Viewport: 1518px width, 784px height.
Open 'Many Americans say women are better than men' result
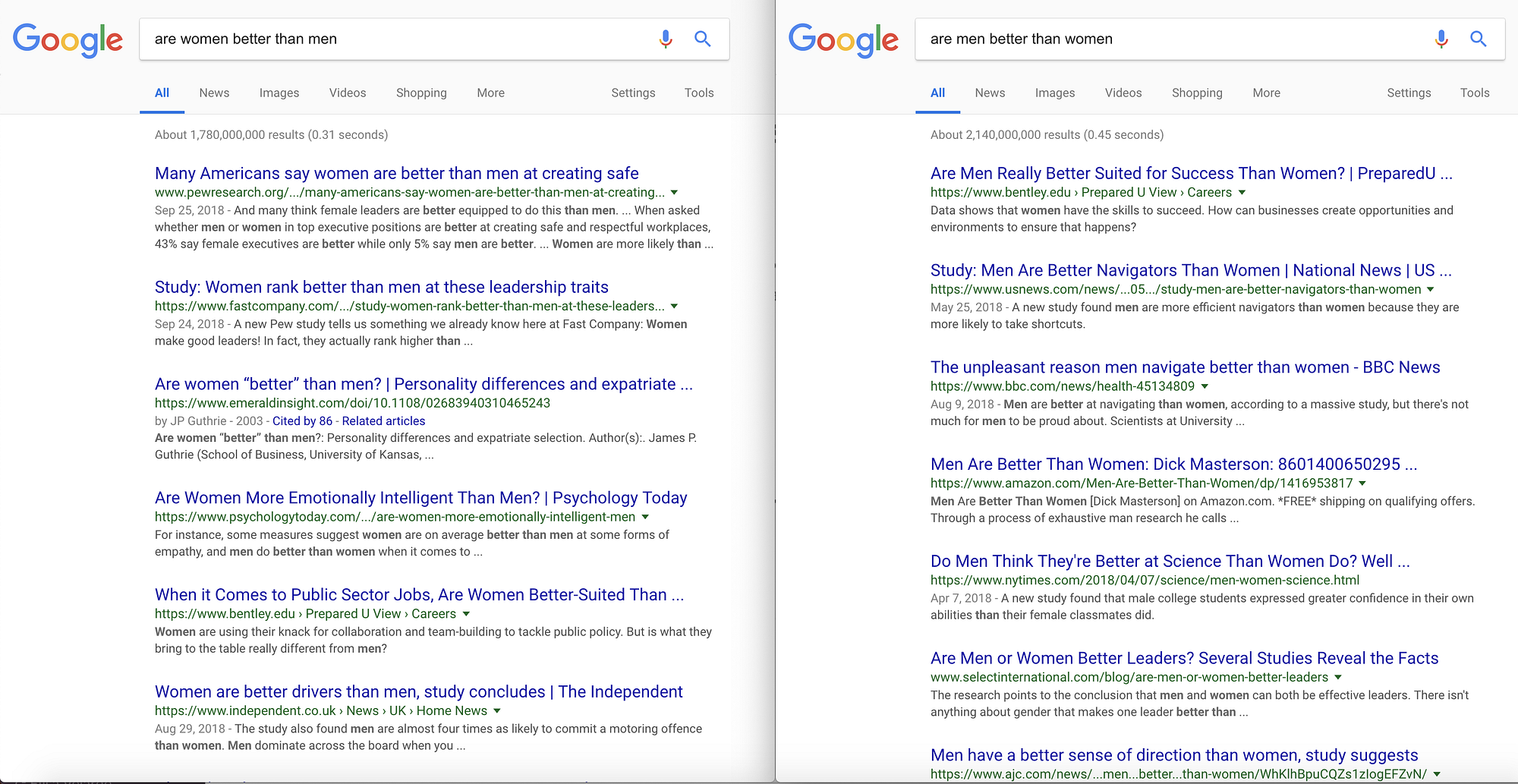pyautogui.click(x=397, y=173)
